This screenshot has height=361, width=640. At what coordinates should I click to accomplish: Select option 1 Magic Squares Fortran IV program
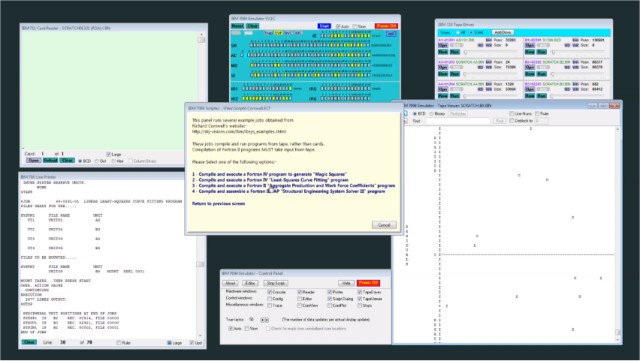tap(269, 174)
